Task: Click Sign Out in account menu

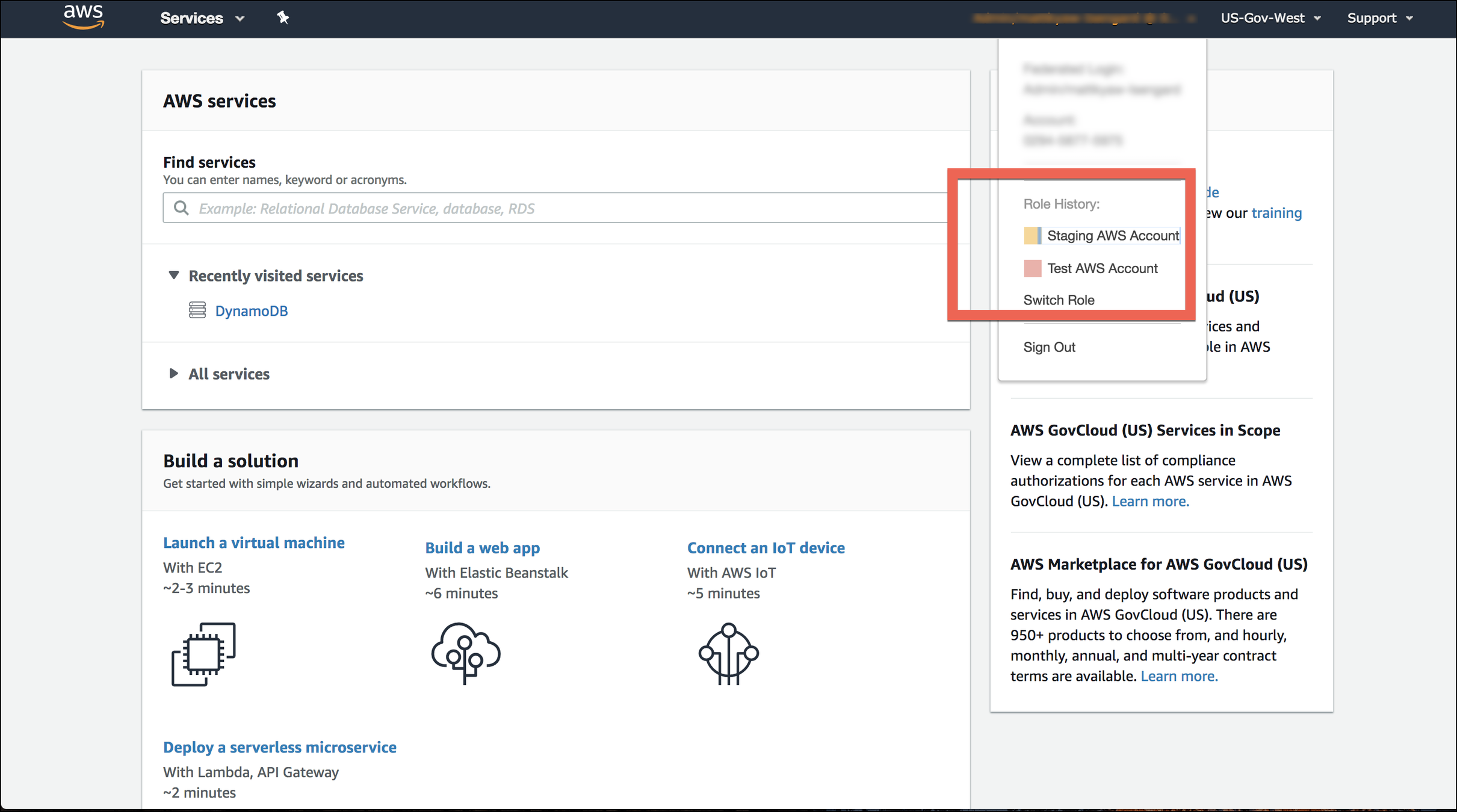Action: [x=1049, y=347]
